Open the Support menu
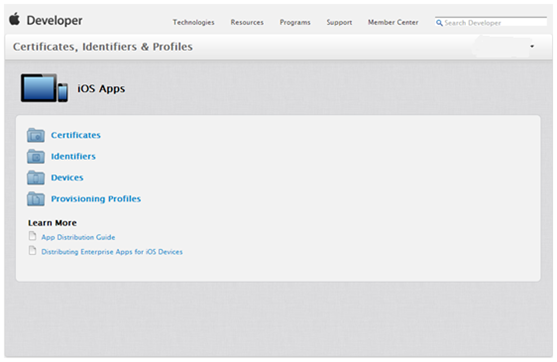 [339, 22]
